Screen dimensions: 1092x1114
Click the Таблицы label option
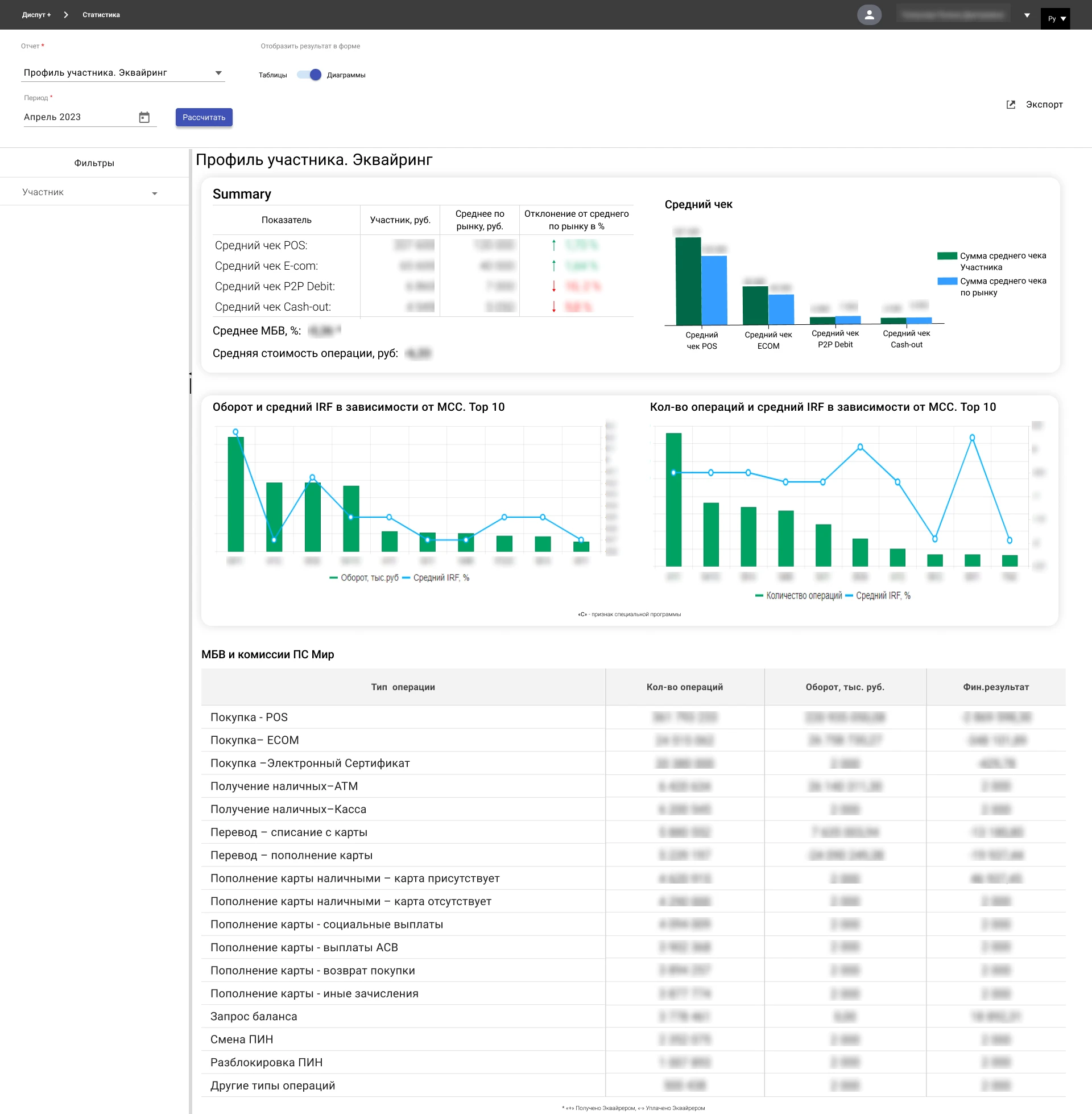(272, 75)
